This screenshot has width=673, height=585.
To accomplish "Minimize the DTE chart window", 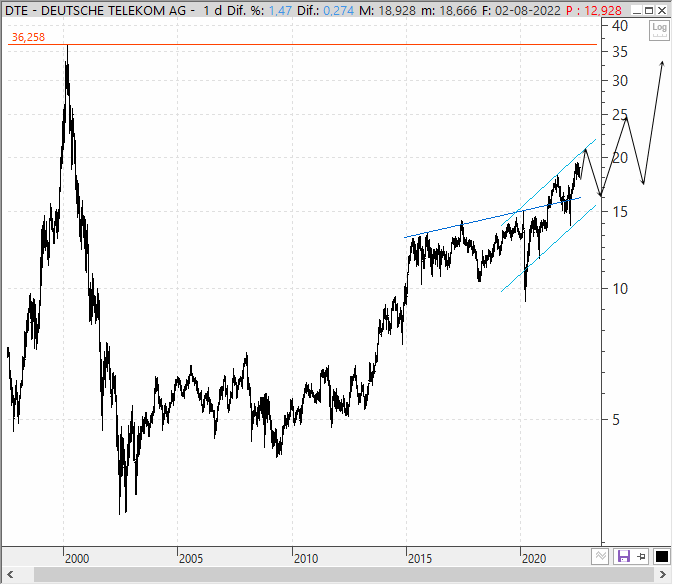I will 637,10.
